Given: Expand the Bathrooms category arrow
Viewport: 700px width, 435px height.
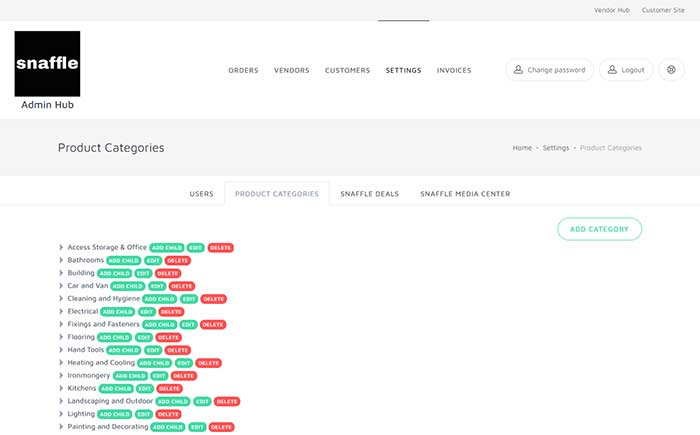Looking at the screenshot, I should click(61, 260).
